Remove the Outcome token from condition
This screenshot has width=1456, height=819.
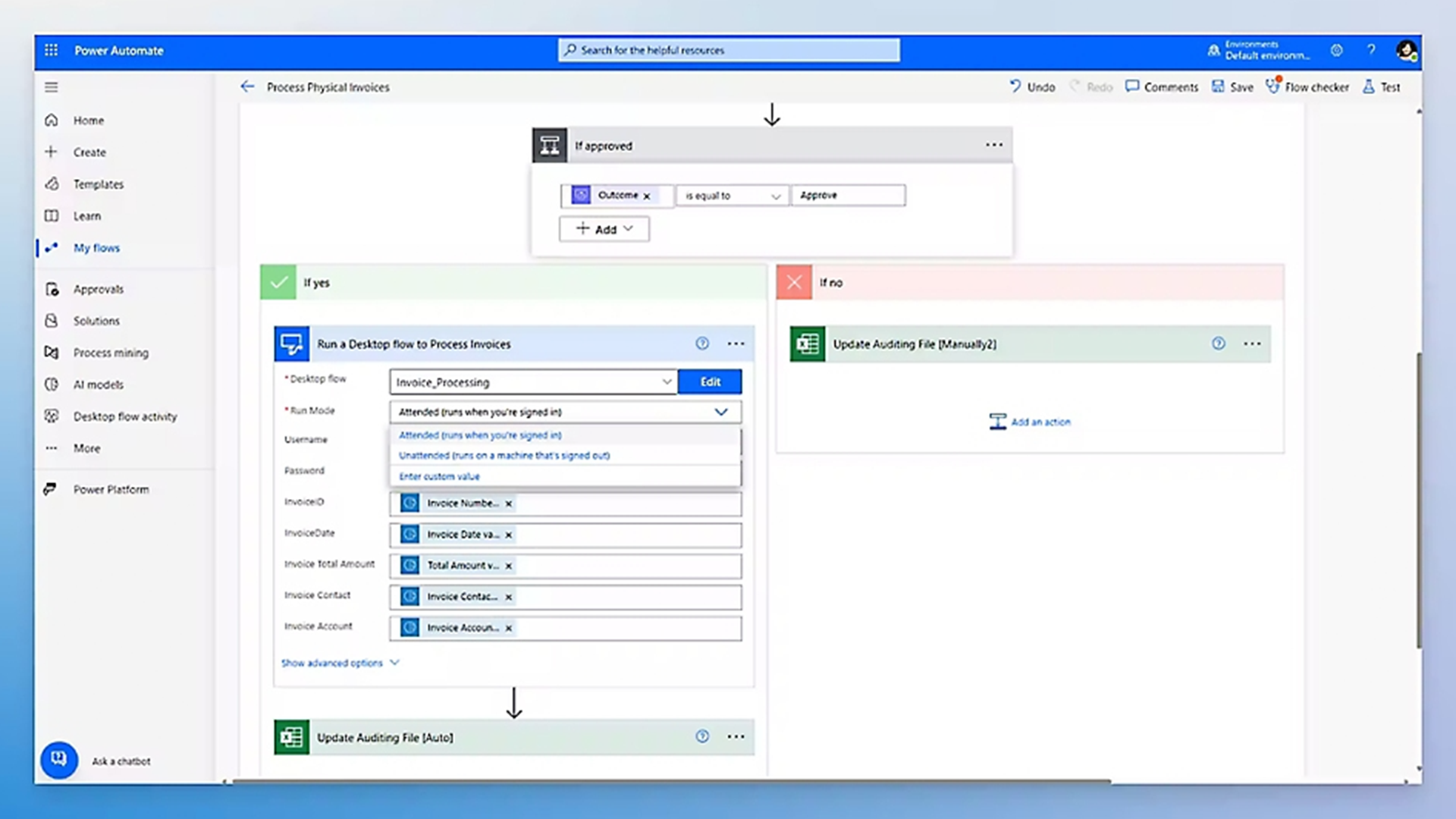pos(647,196)
